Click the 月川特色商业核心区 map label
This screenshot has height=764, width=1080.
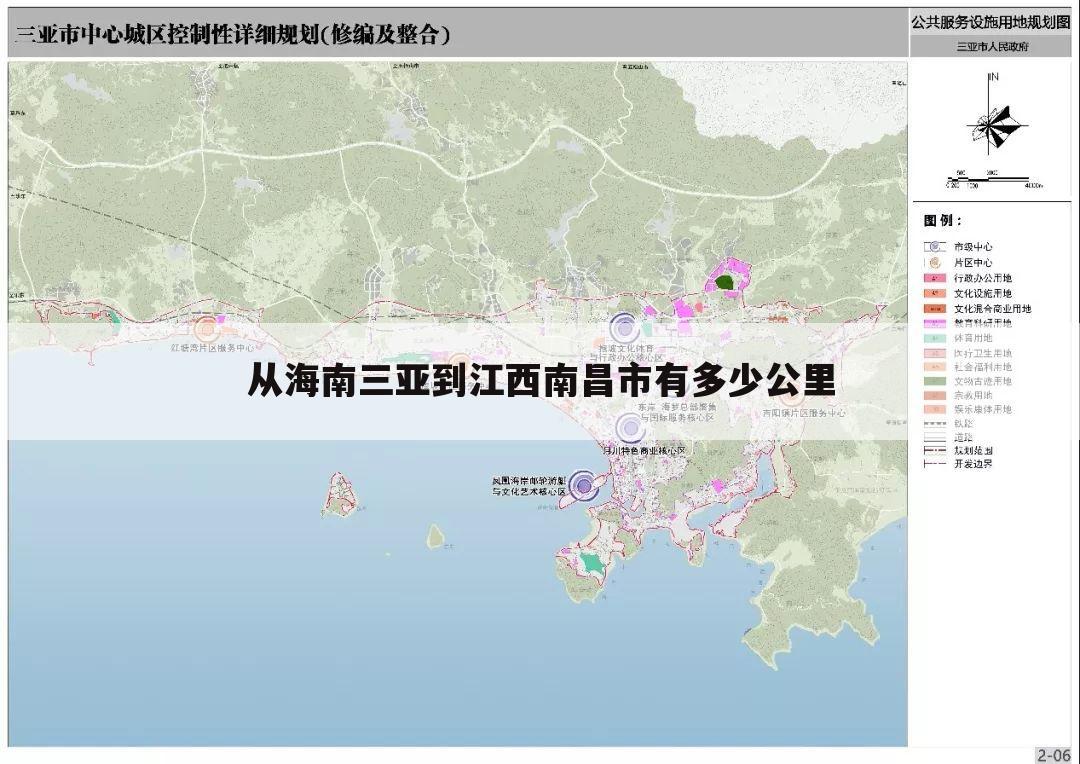[644, 451]
